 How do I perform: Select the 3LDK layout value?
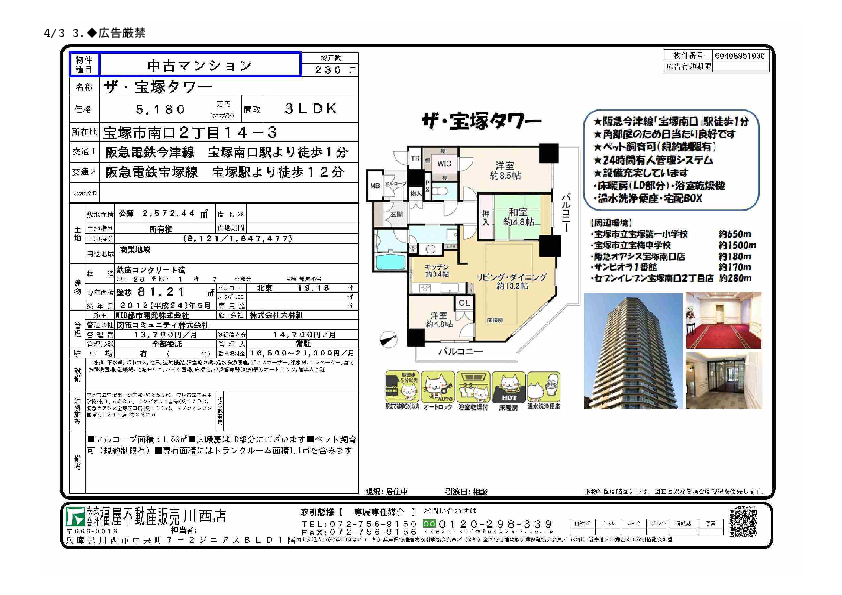click(310, 109)
